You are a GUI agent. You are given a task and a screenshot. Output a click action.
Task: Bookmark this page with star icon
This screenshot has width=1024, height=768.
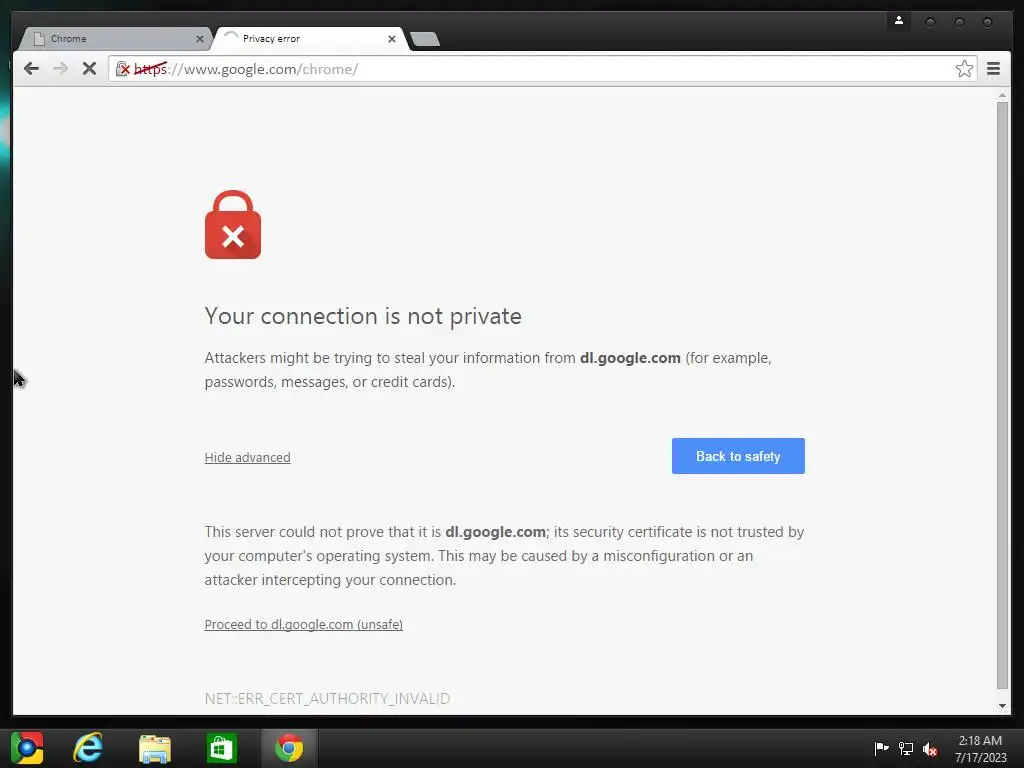[x=964, y=69]
